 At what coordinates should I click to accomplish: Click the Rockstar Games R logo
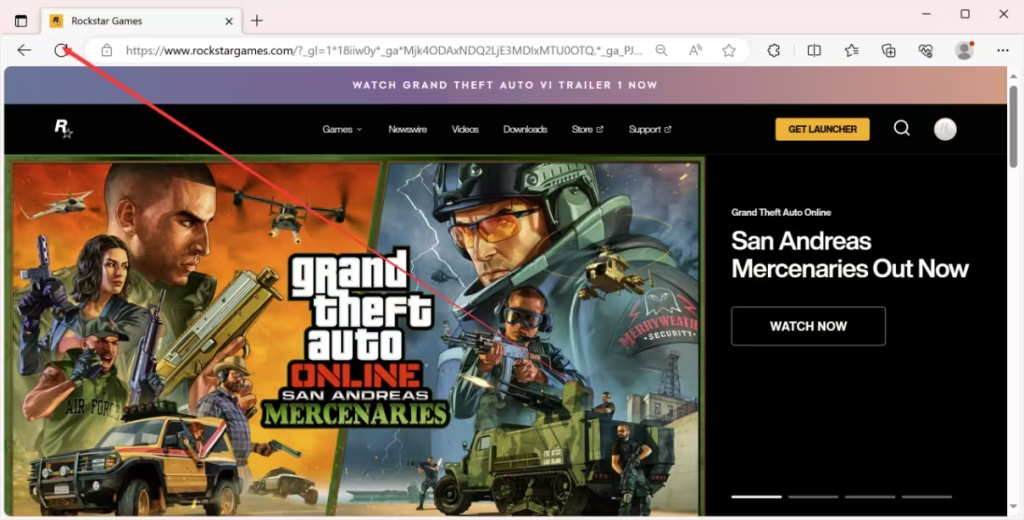[63, 128]
